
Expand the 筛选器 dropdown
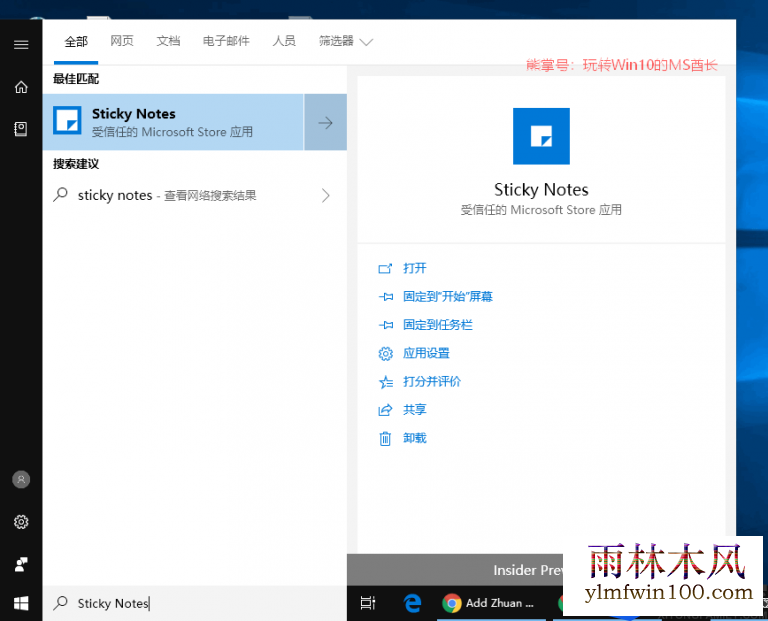pos(346,41)
